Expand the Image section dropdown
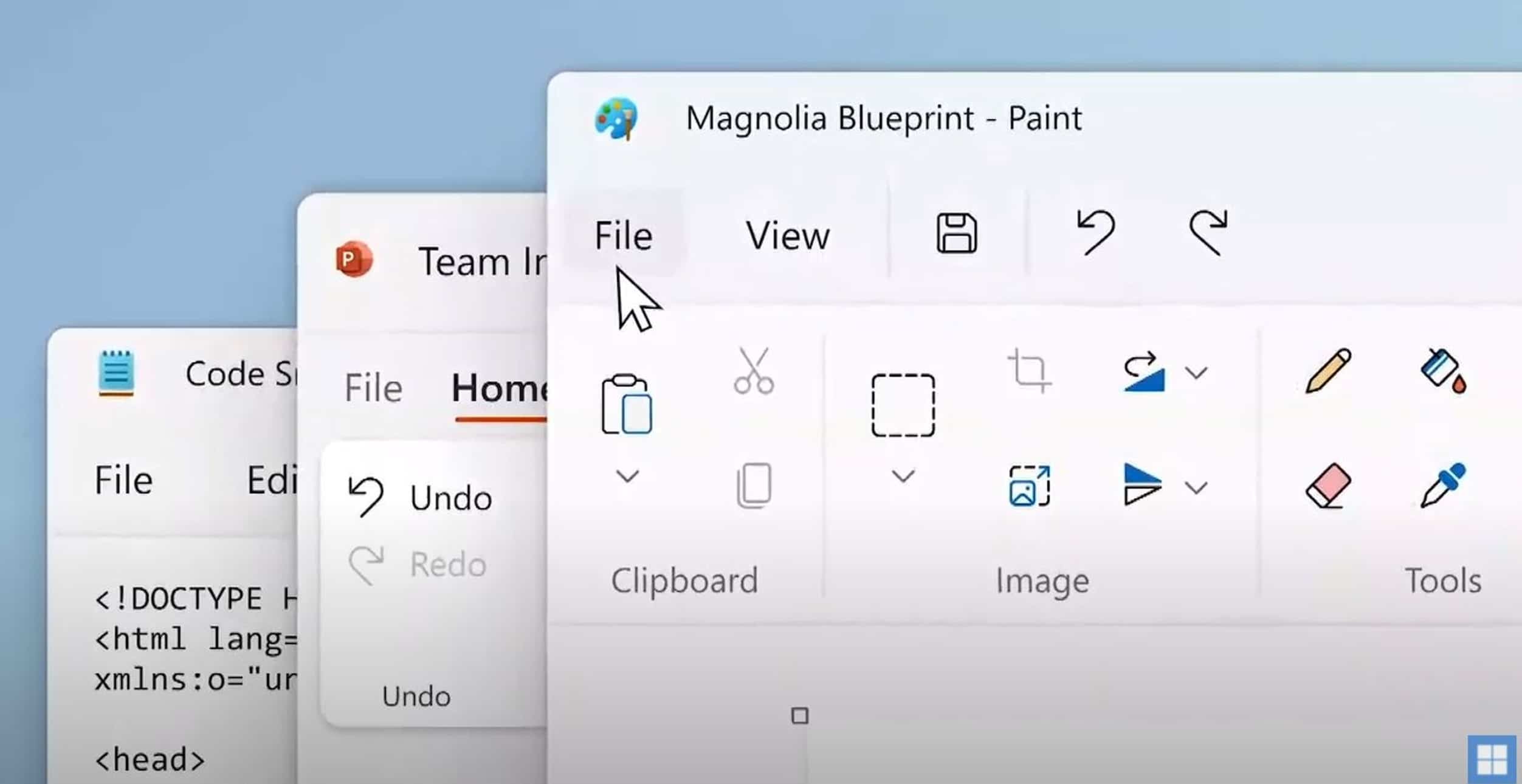This screenshot has width=1522, height=784. click(900, 478)
